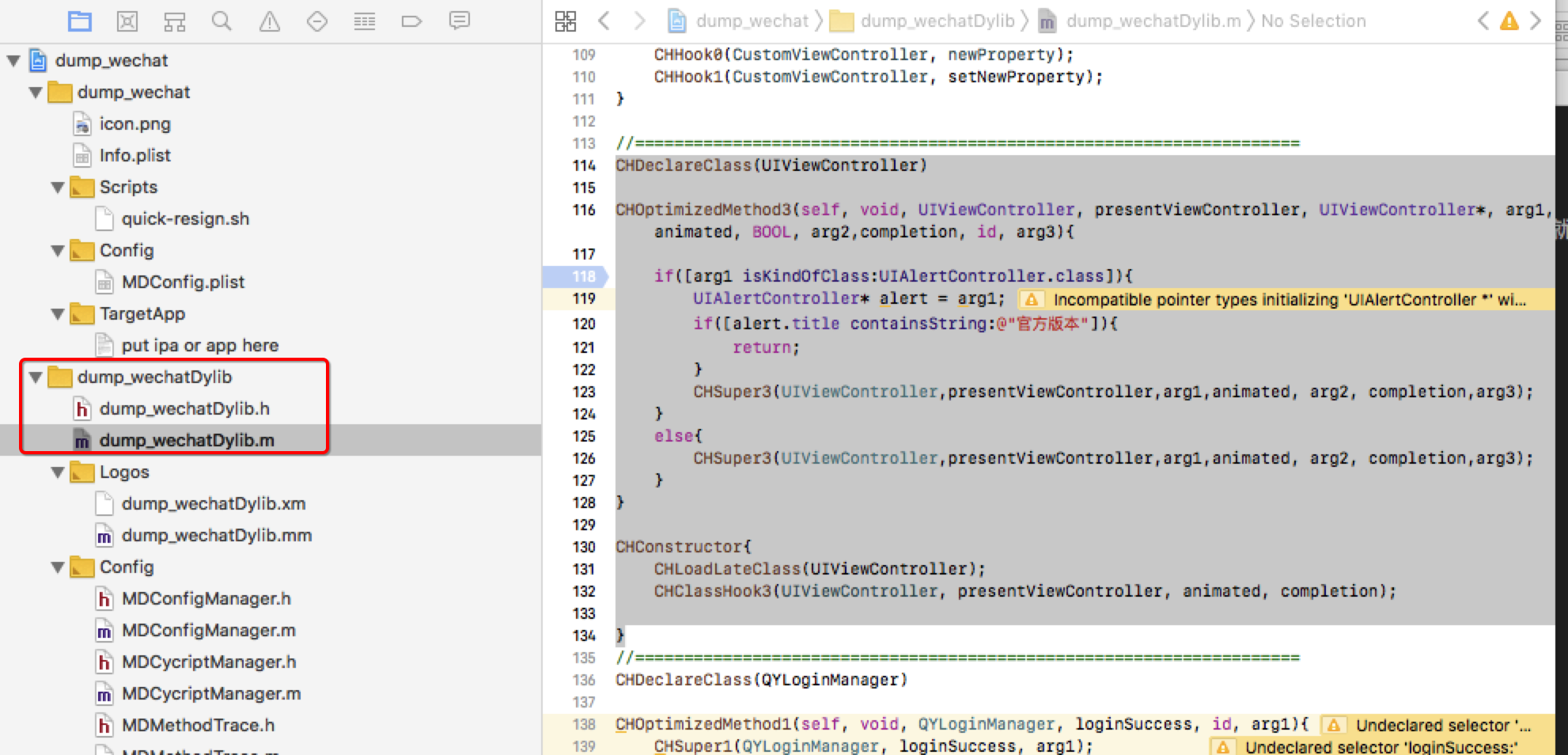Screen dimensions: 1568x755
Task: Collapse the Config folder containing MDConfig.plist
Action: [58, 251]
